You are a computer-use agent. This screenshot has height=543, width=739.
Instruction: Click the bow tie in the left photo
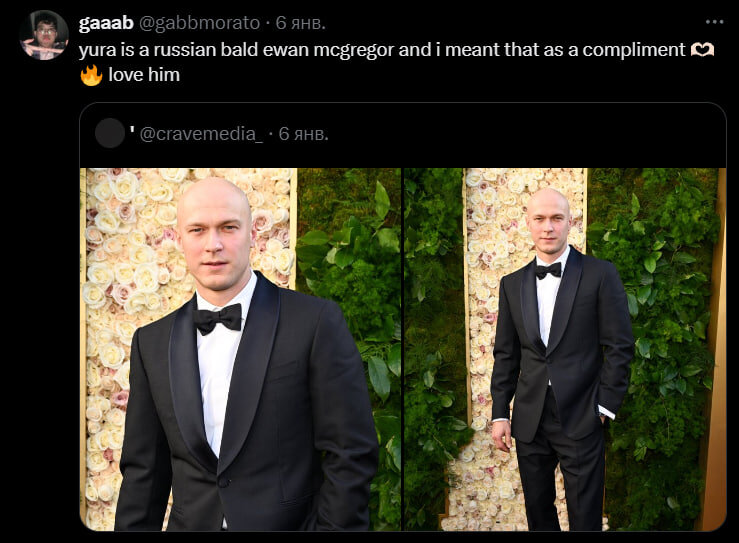point(218,319)
